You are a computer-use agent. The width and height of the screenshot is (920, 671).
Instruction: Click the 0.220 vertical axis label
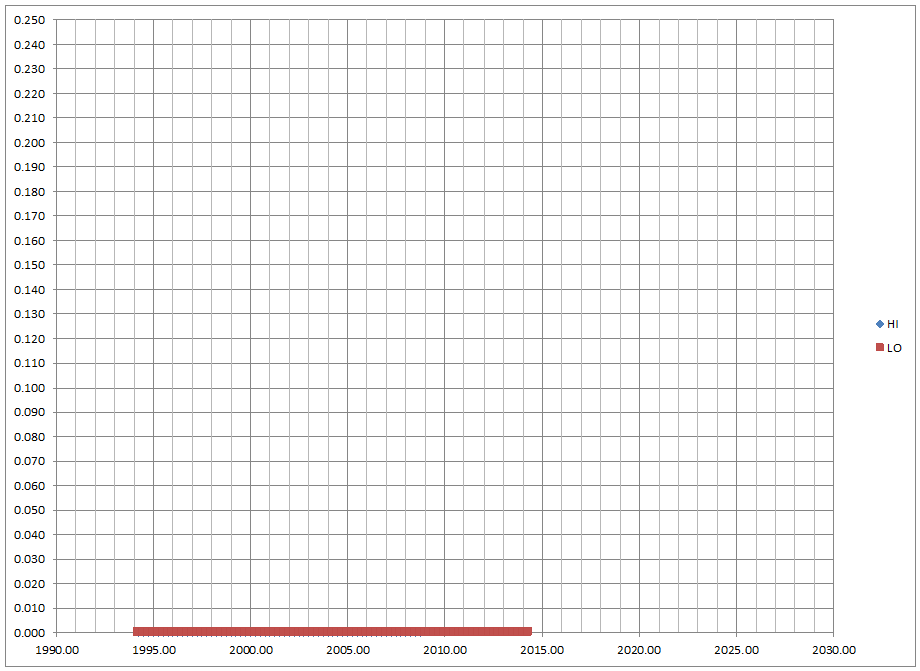tap(29, 94)
